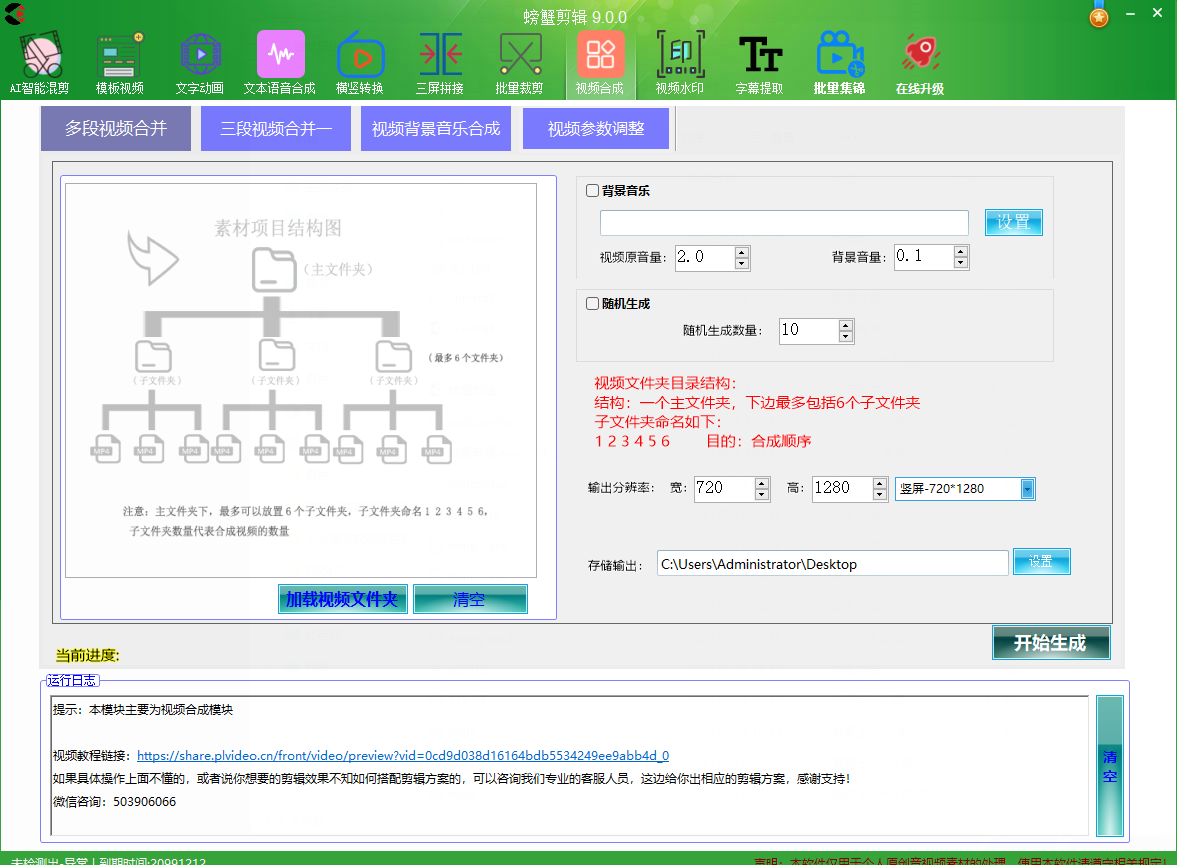Toggle the 随机生成 checkbox
This screenshot has width=1177, height=865.
click(593, 304)
